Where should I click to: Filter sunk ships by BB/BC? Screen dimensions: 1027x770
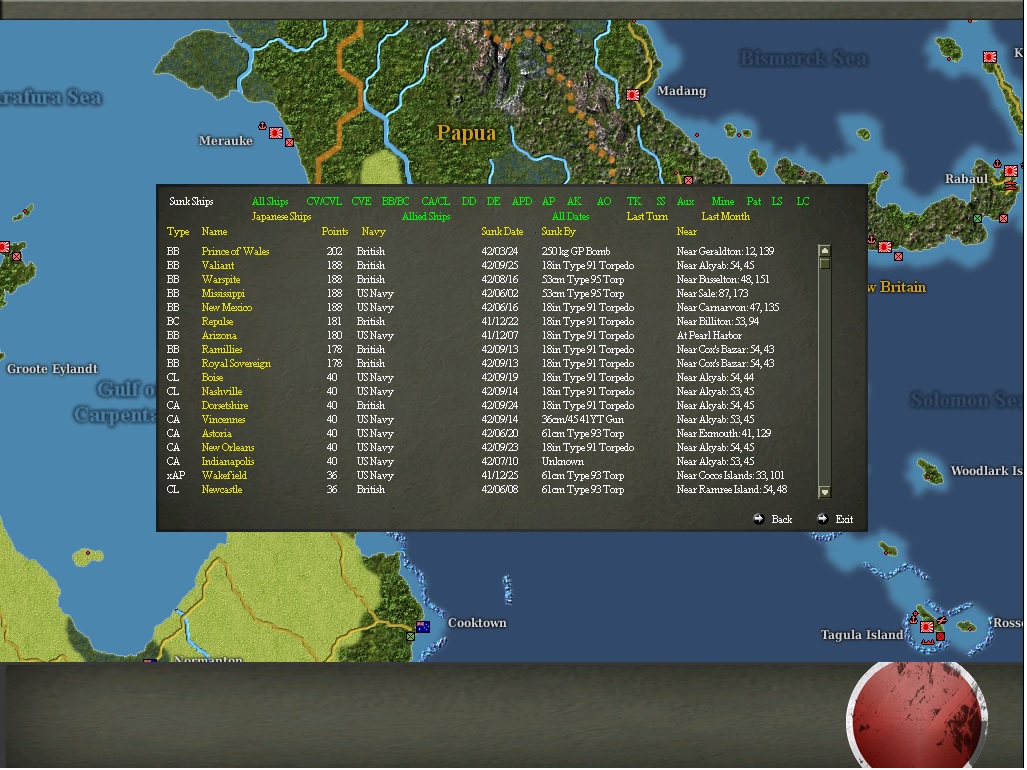pos(395,201)
